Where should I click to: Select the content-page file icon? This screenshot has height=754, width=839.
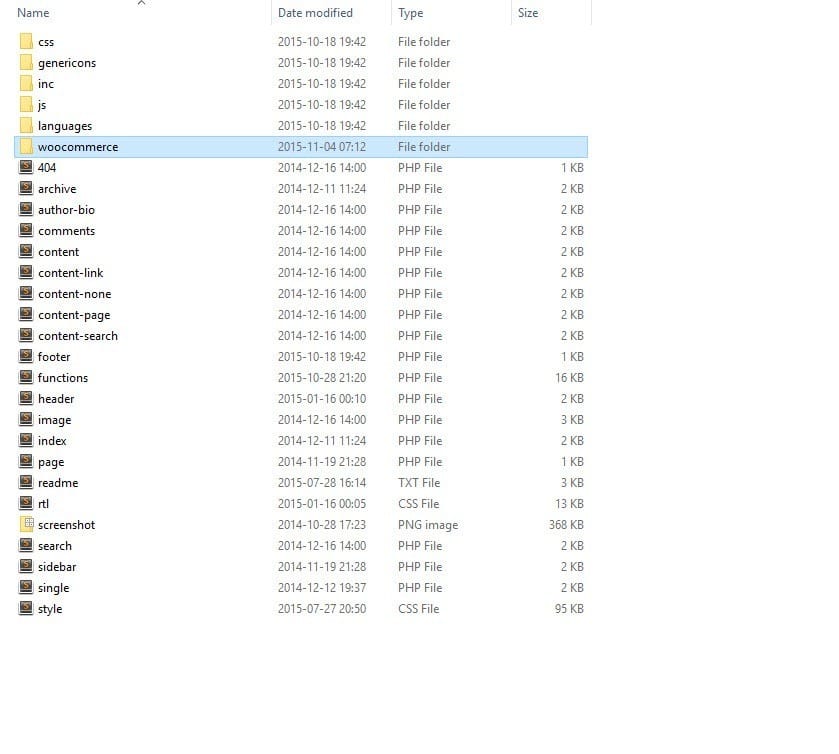26,314
